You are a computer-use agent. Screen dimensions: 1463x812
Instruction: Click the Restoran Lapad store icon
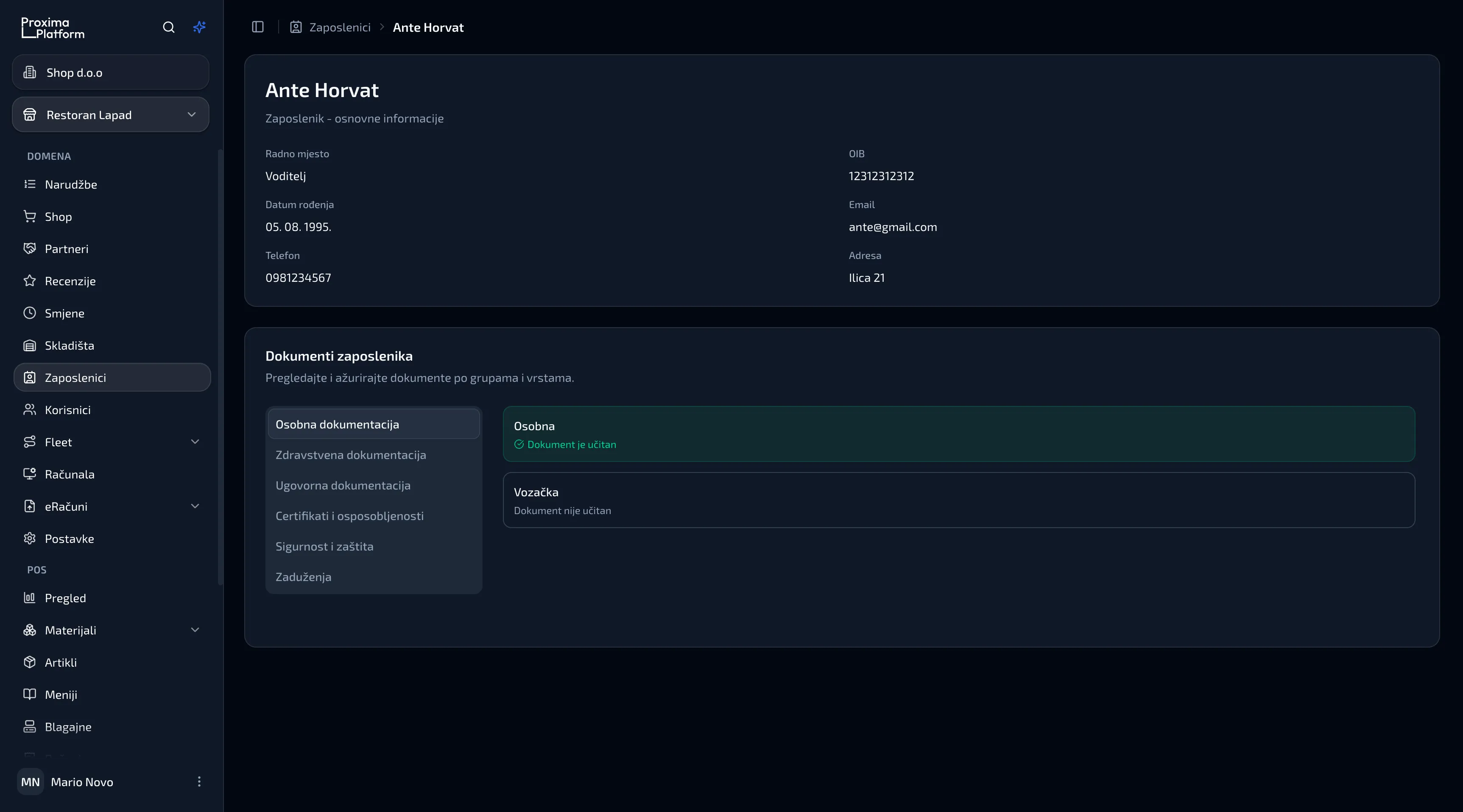click(30, 114)
